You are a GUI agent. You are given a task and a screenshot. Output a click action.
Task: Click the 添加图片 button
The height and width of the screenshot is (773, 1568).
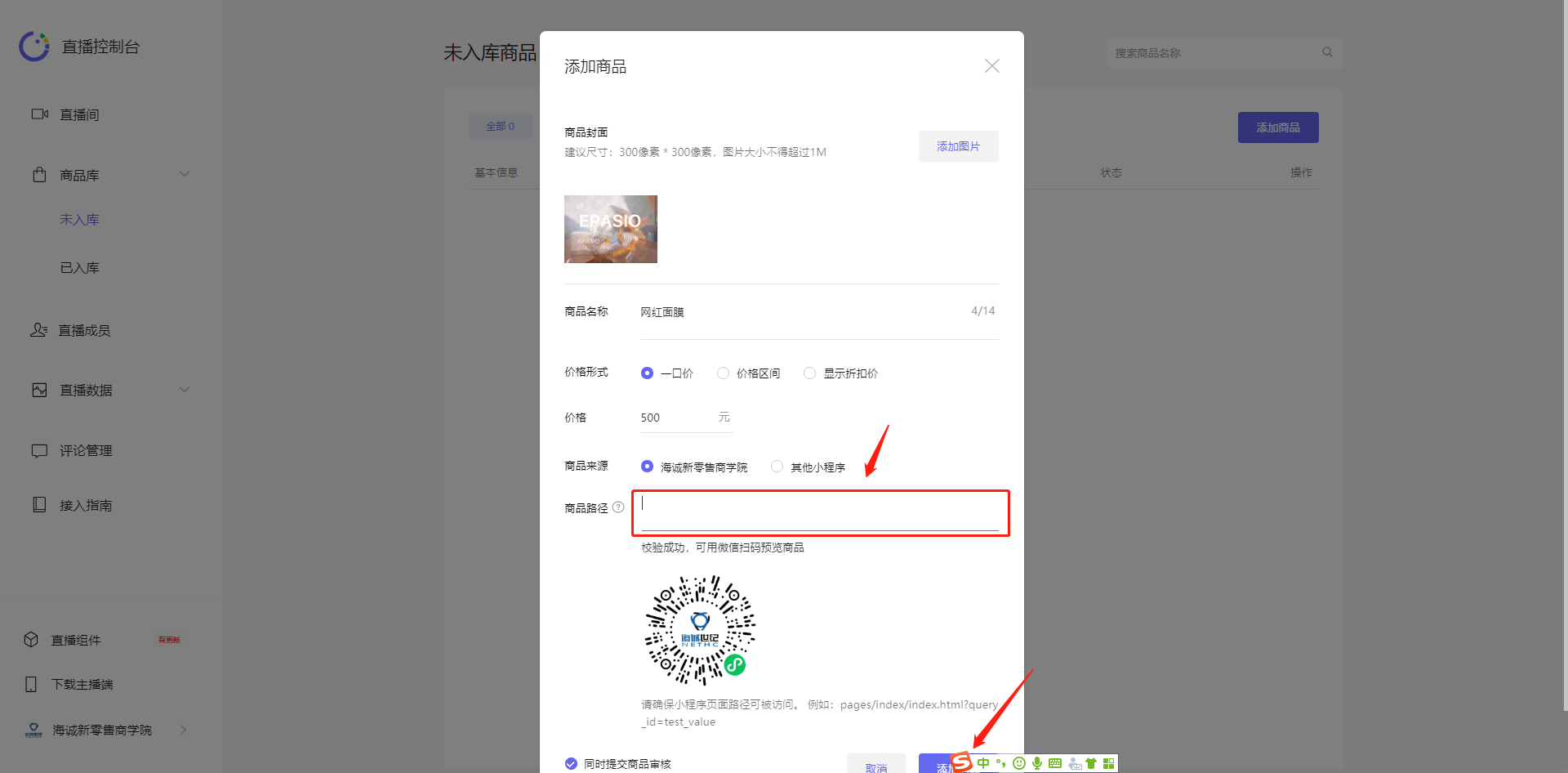click(959, 146)
